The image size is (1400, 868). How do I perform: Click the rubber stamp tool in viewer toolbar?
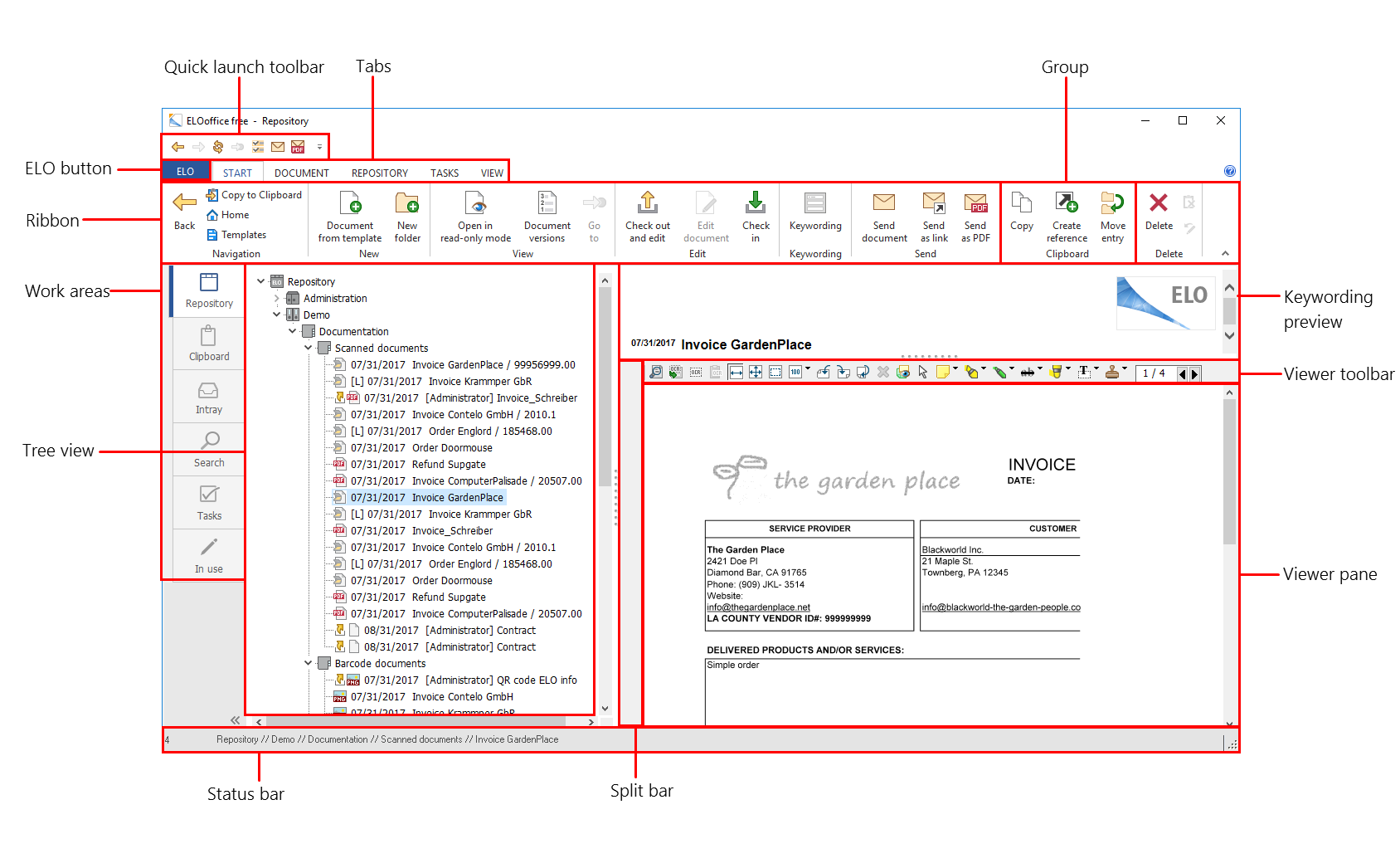tap(1112, 373)
